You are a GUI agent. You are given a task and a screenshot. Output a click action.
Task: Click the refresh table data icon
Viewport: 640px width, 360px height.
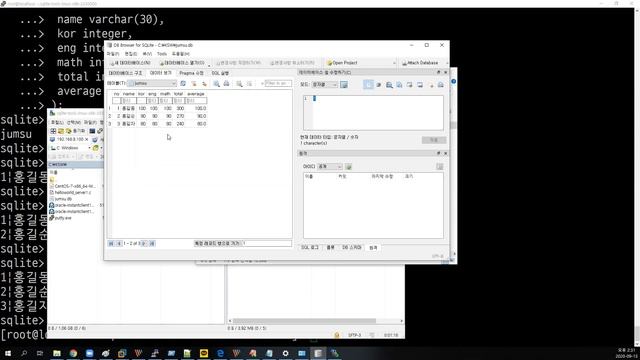coord(183,83)
